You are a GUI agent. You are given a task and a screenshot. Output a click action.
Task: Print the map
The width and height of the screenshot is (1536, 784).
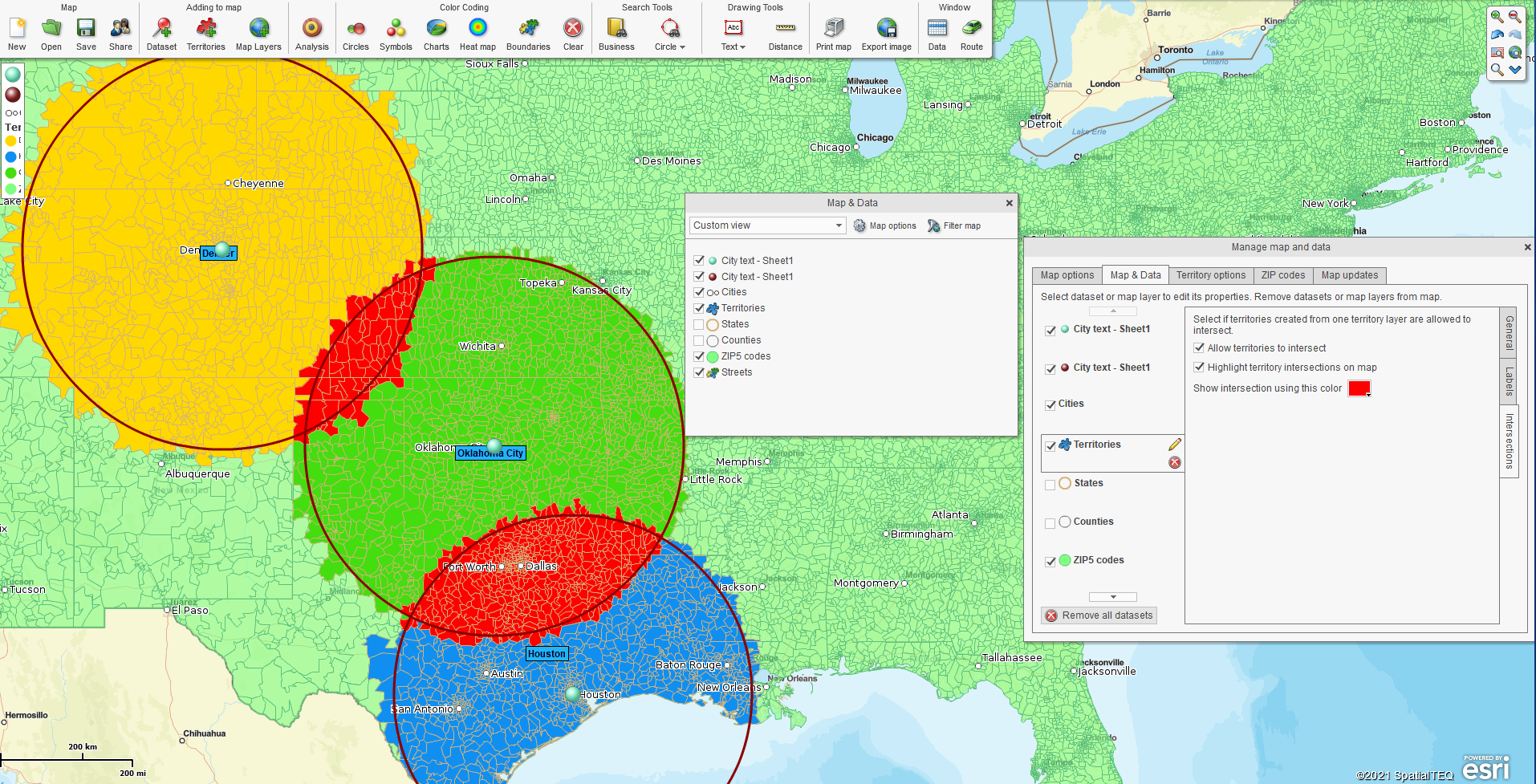[x=834, y=35]
